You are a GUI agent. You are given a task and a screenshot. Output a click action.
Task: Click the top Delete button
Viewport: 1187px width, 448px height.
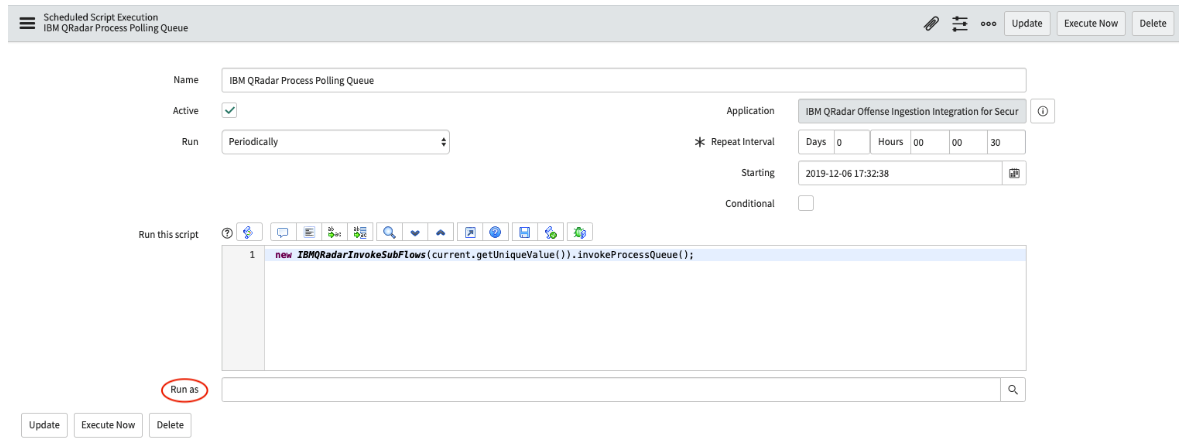[x=1153, y=23]
